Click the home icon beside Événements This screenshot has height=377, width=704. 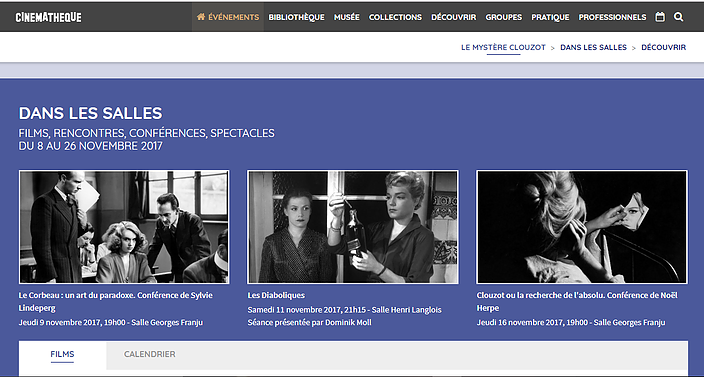point(201,17)
